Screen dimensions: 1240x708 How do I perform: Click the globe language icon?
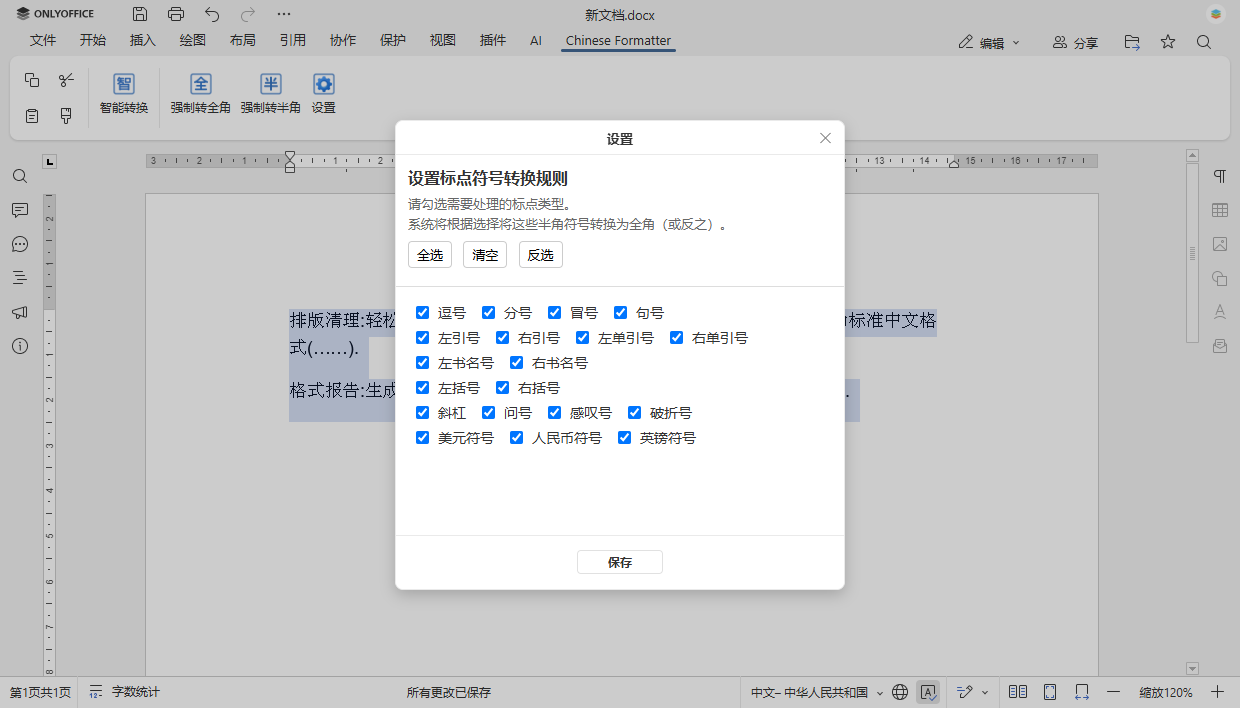[900, 692]
